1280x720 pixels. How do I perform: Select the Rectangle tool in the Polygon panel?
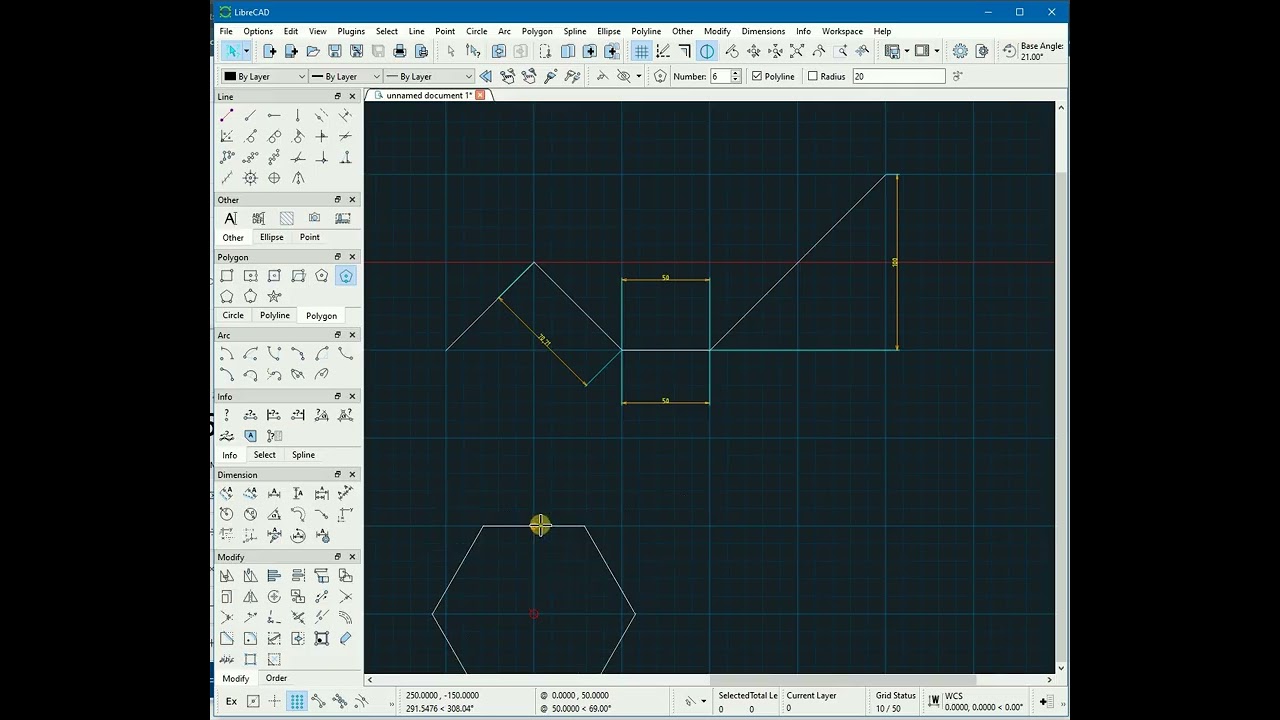[x=227, y=276]
